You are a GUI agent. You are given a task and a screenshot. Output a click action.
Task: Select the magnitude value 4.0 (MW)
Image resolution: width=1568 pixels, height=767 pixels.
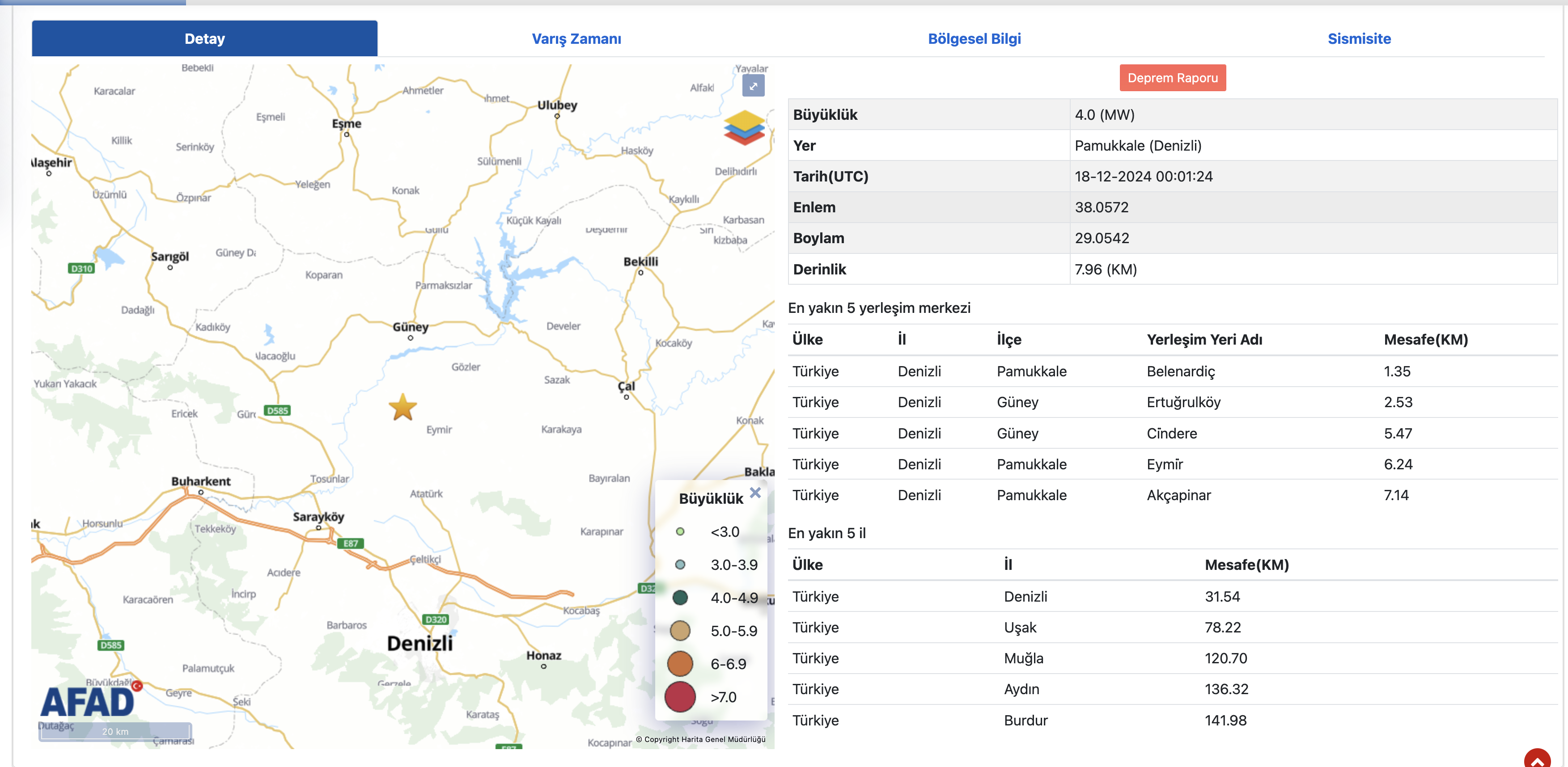[x=1104, y=115]
